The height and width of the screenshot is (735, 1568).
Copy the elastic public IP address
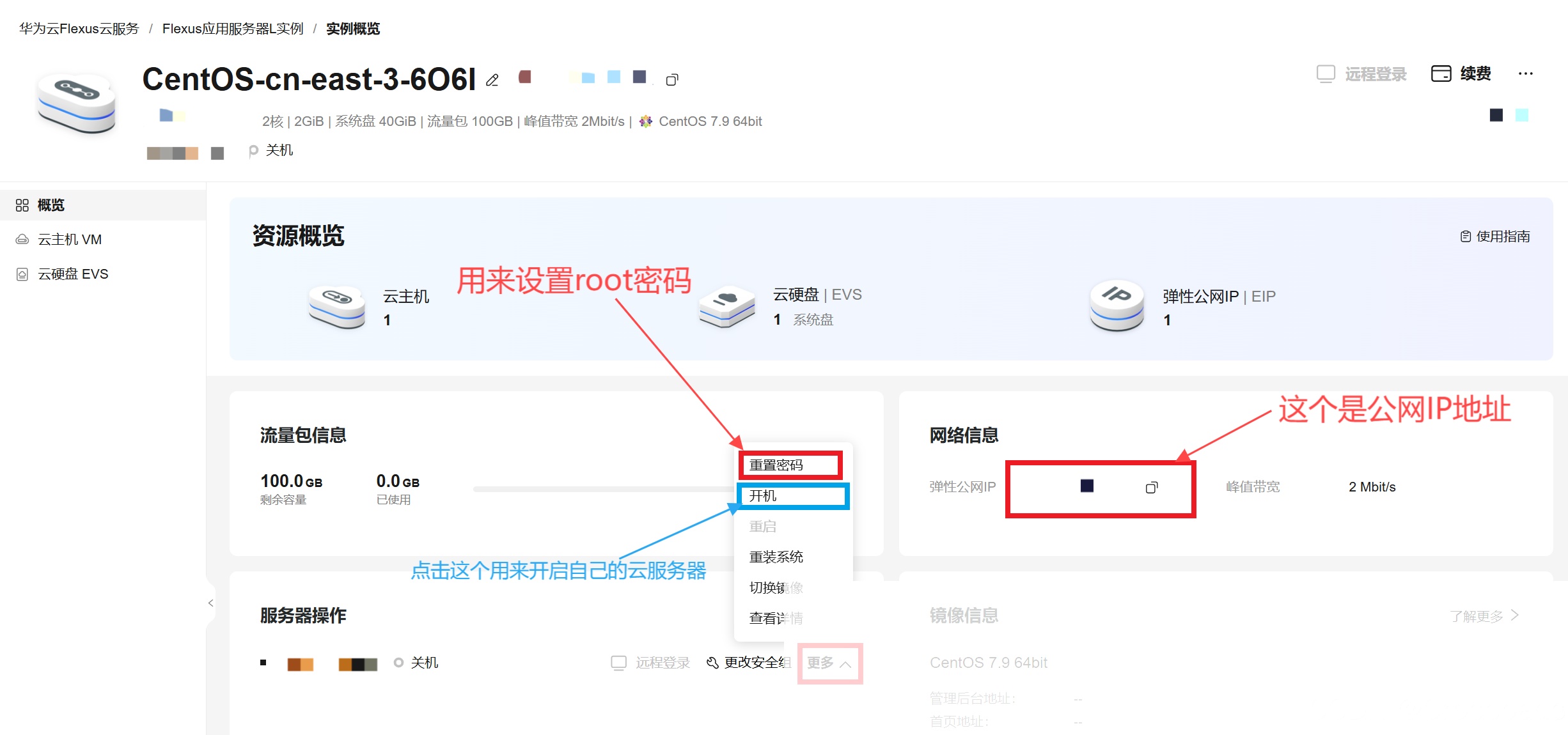(x=1152, y=488)
